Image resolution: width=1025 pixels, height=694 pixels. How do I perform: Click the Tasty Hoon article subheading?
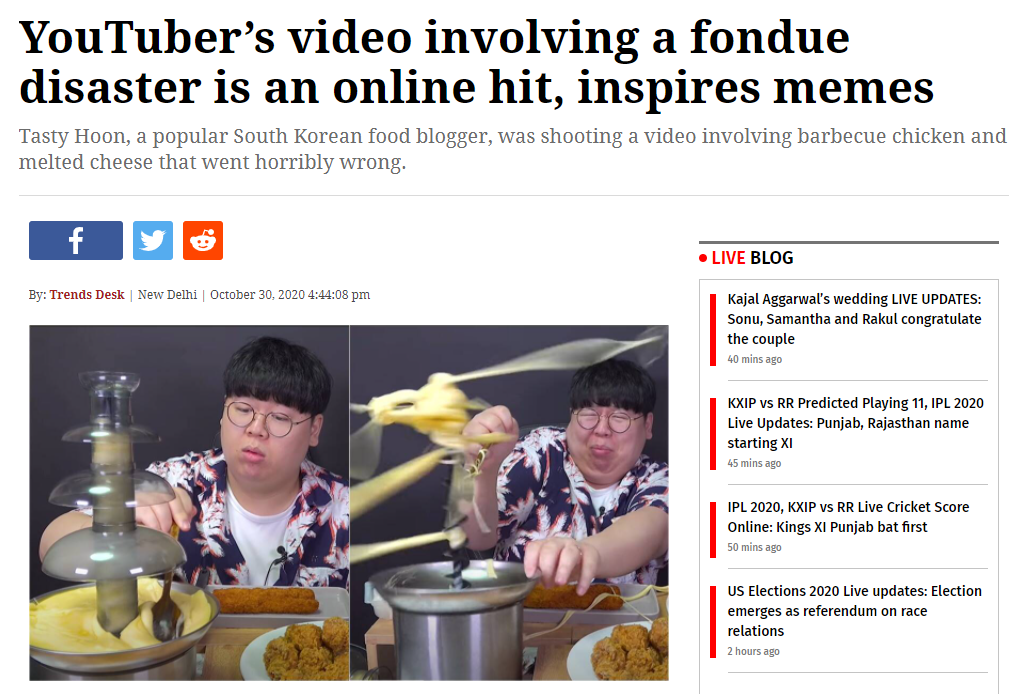pyautogui.click(x=512, y=149)
